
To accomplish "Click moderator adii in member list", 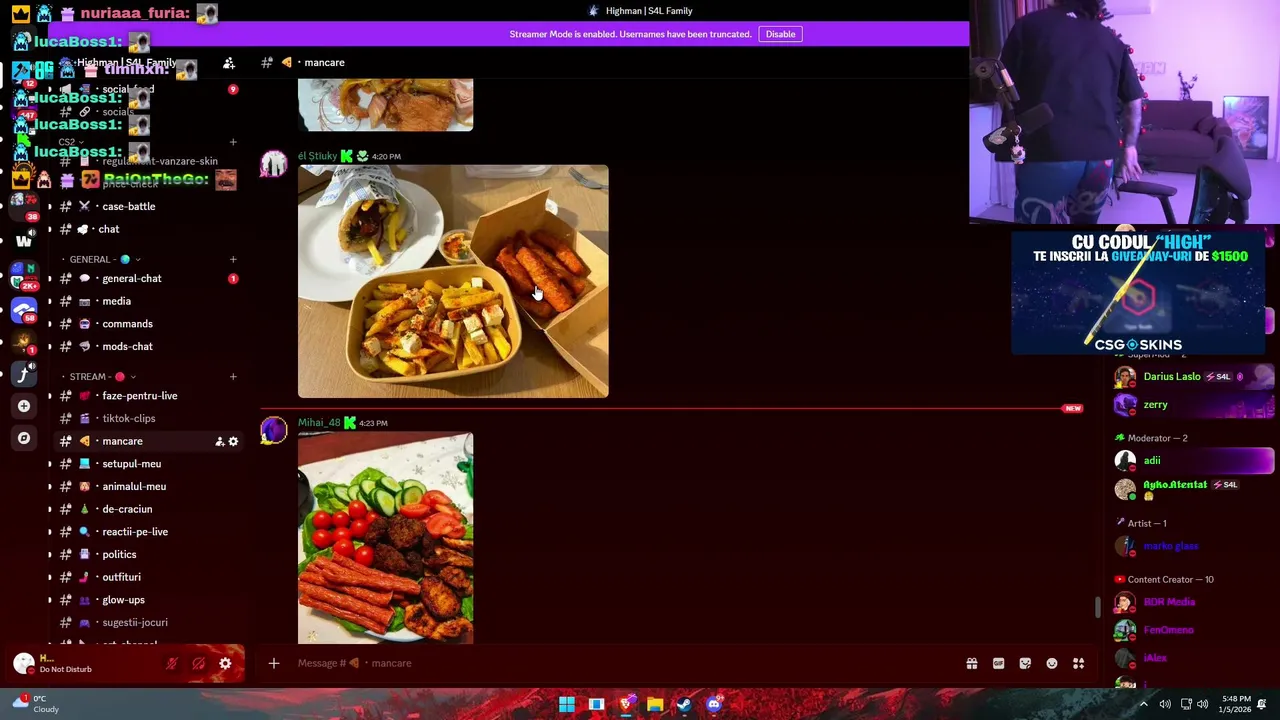I will point(1194,461).
